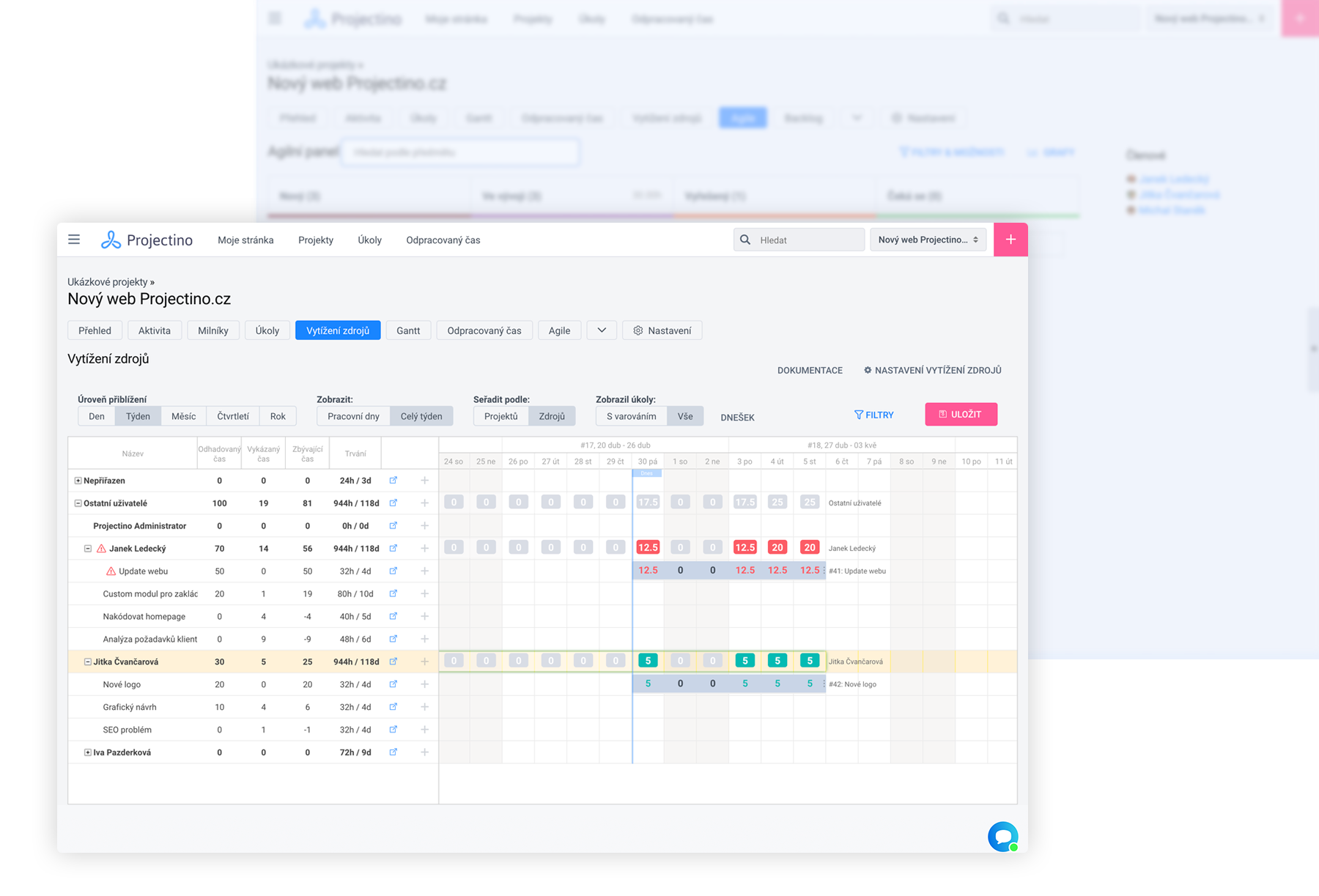
Task: Open Odpracovaný čas in top navigation
Action: coord(443,240)
